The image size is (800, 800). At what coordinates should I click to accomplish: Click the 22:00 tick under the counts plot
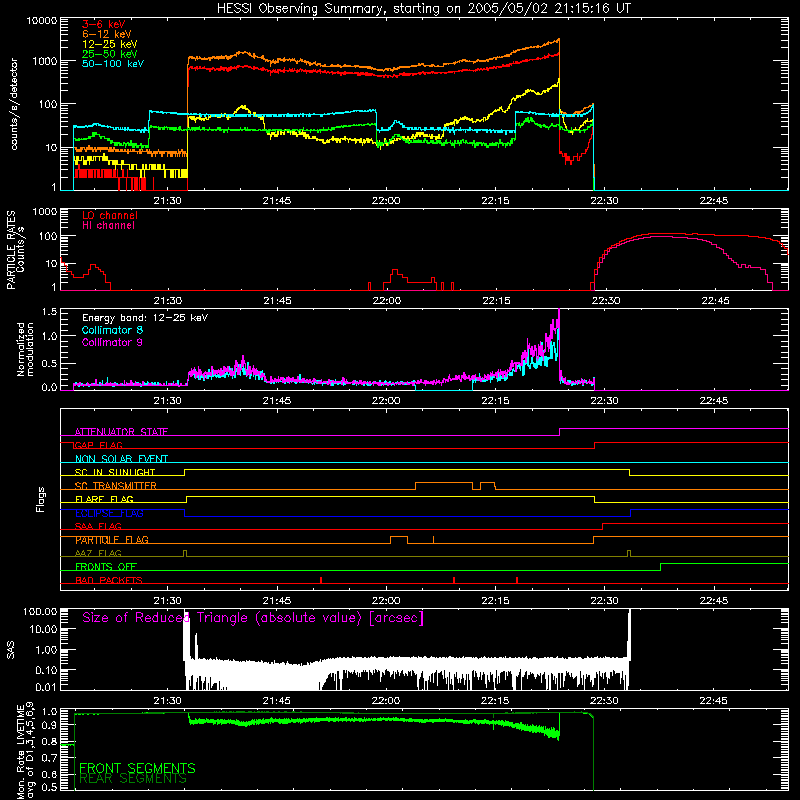coord(386,201)
